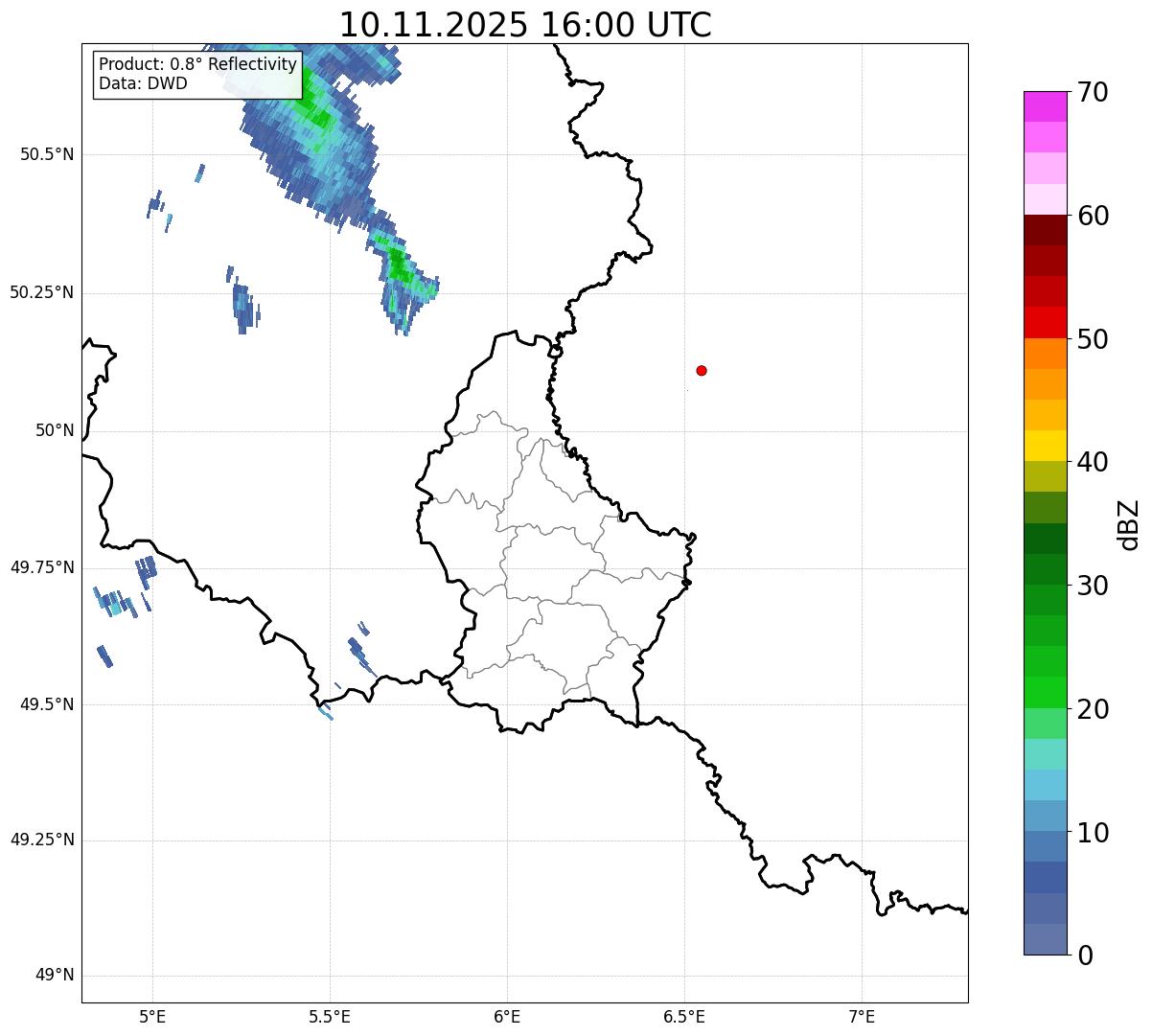Click the latitude label '49°N'
Image resolution: width=1152 pixels, height=1036 pixels.
coord(55,976)
